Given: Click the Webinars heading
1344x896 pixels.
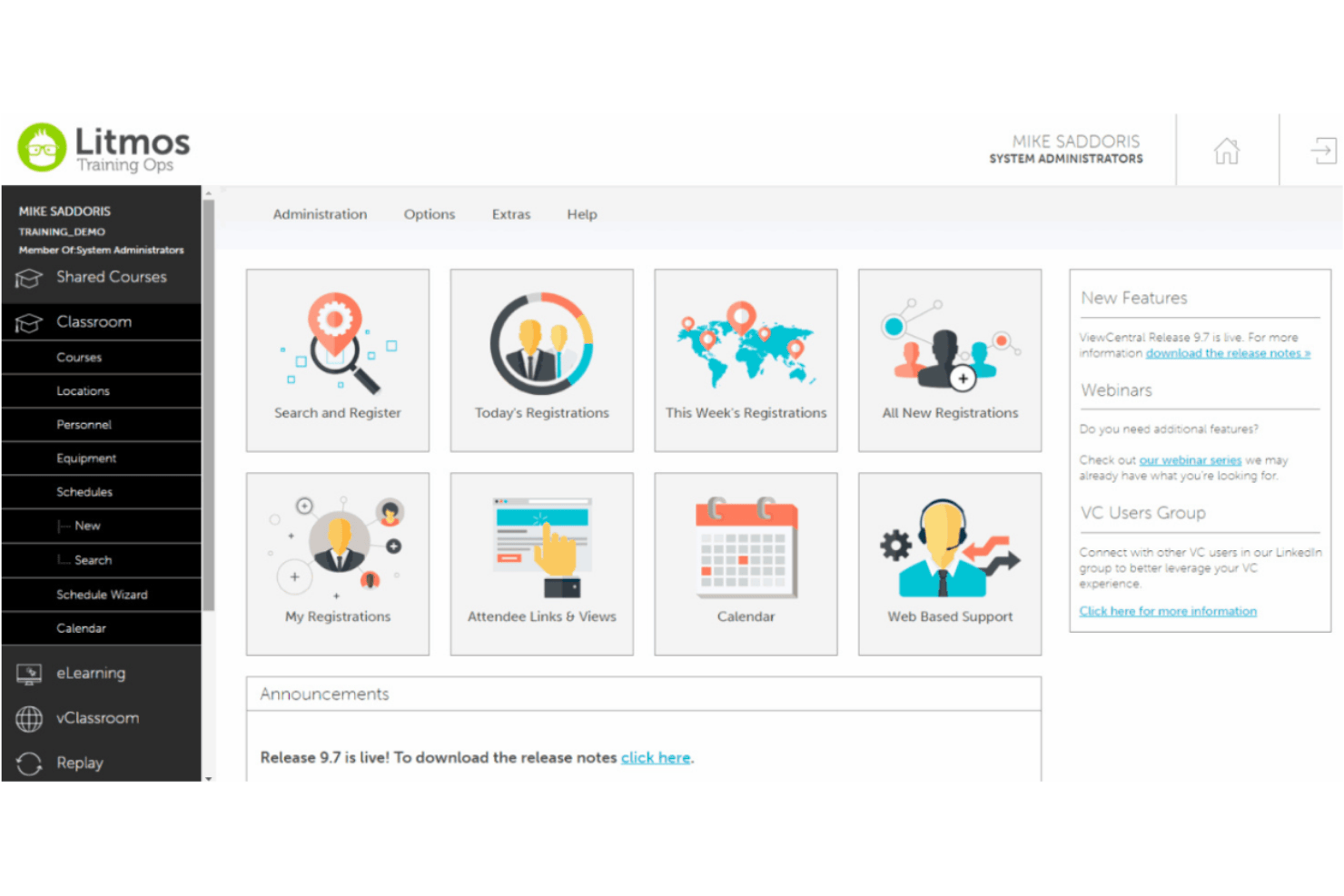Looking at the screenshot, I should (1116, 390).
